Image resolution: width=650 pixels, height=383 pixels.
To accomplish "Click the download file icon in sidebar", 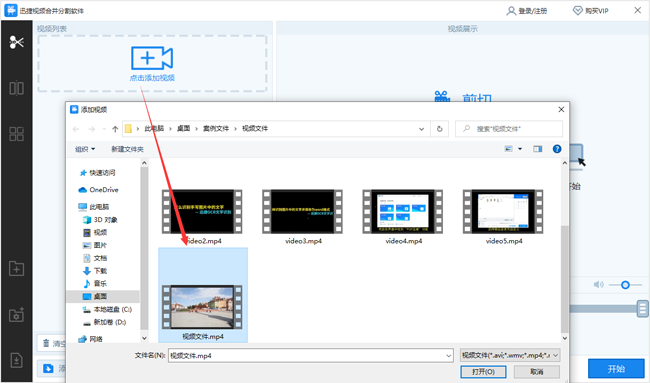I will click(x=17, y=360).
